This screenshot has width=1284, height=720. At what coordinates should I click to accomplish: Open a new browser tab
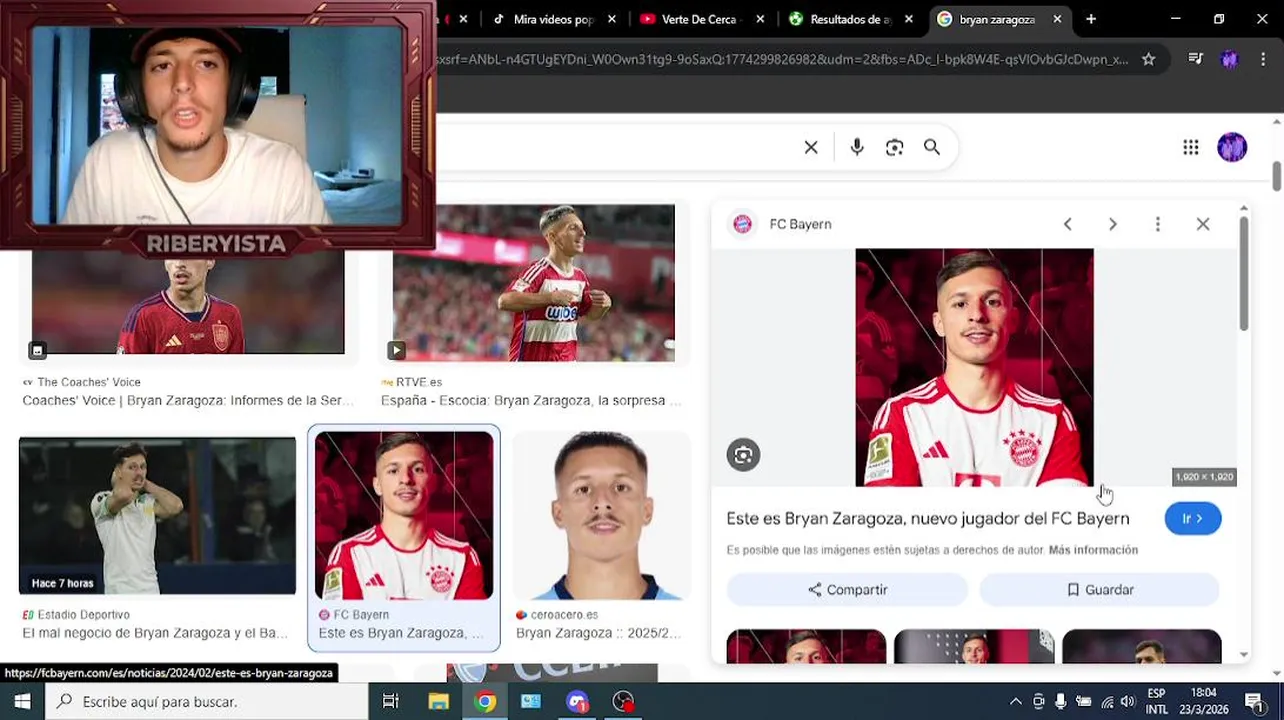[x=1091, y=19]
